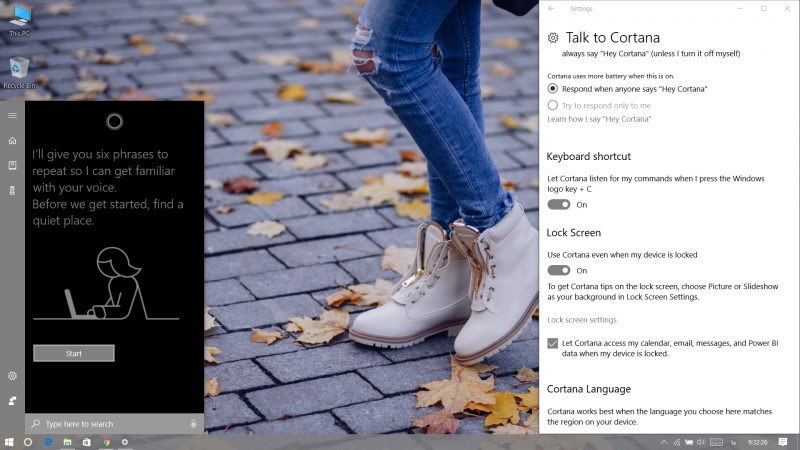
Task: Open Lock screen settings link
Action: pos(582,320)
